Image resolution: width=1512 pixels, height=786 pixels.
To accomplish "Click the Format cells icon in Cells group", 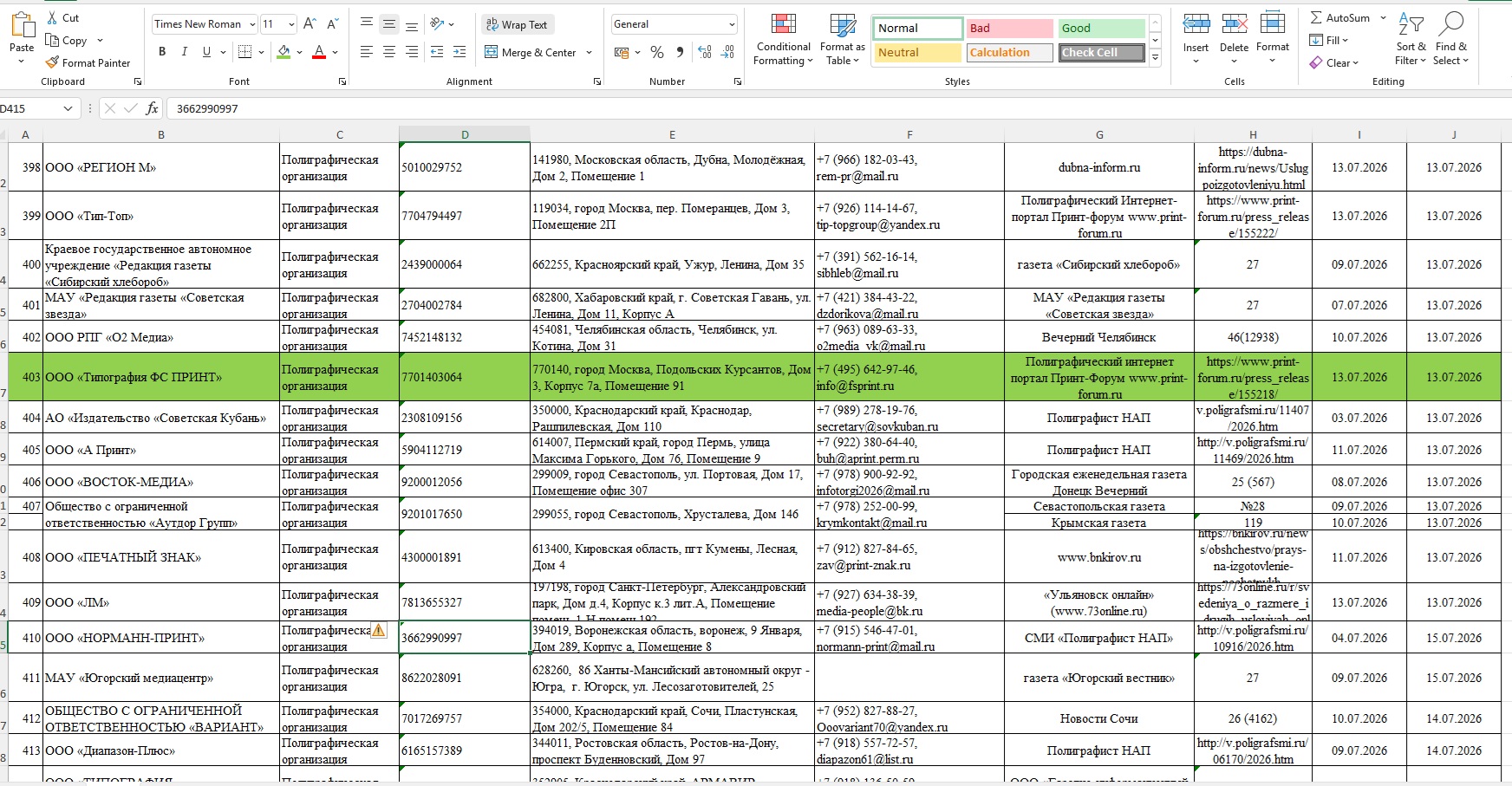I will 1273,24.
